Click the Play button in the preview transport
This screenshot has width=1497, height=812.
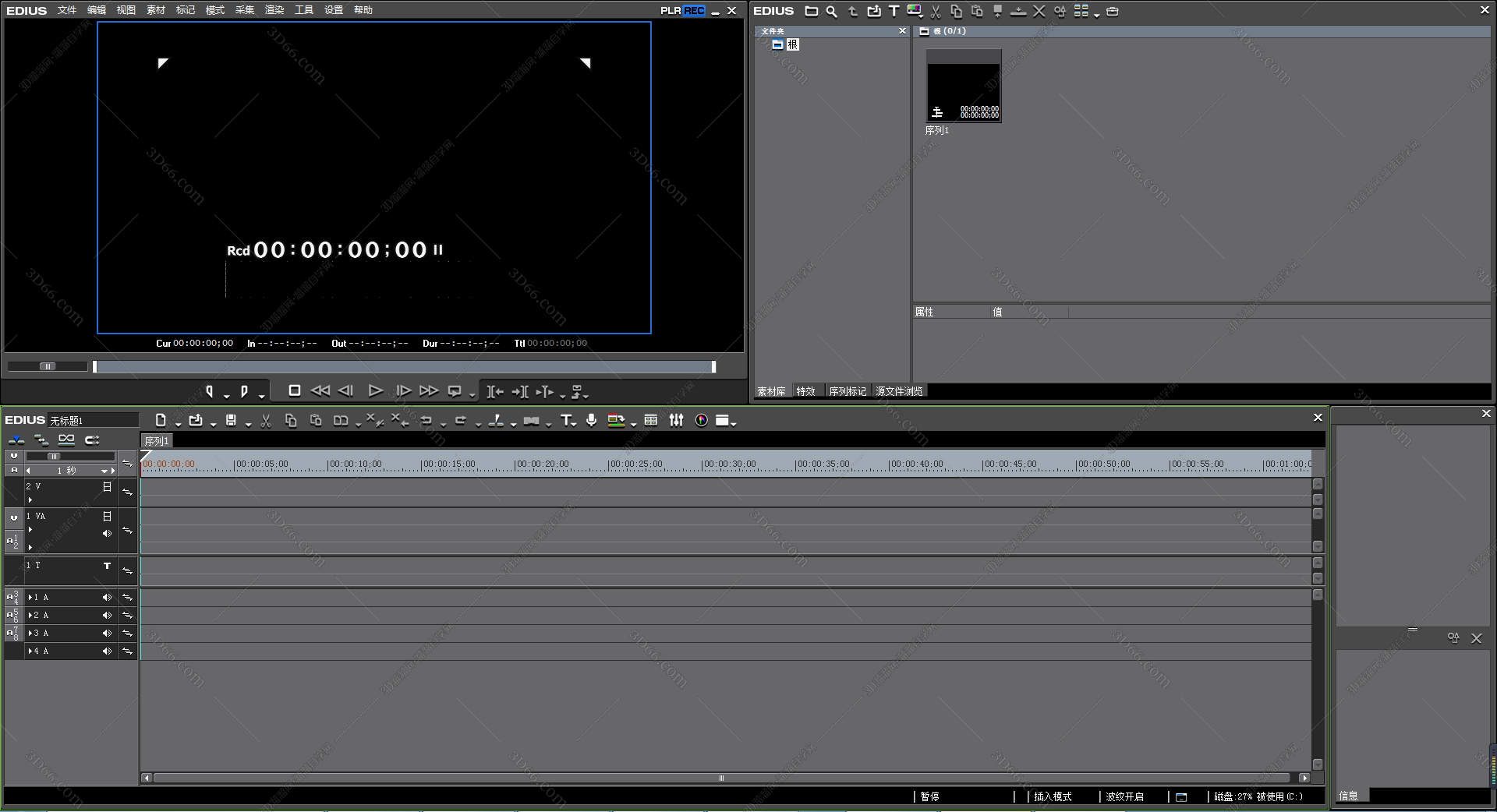coord(375,390)
